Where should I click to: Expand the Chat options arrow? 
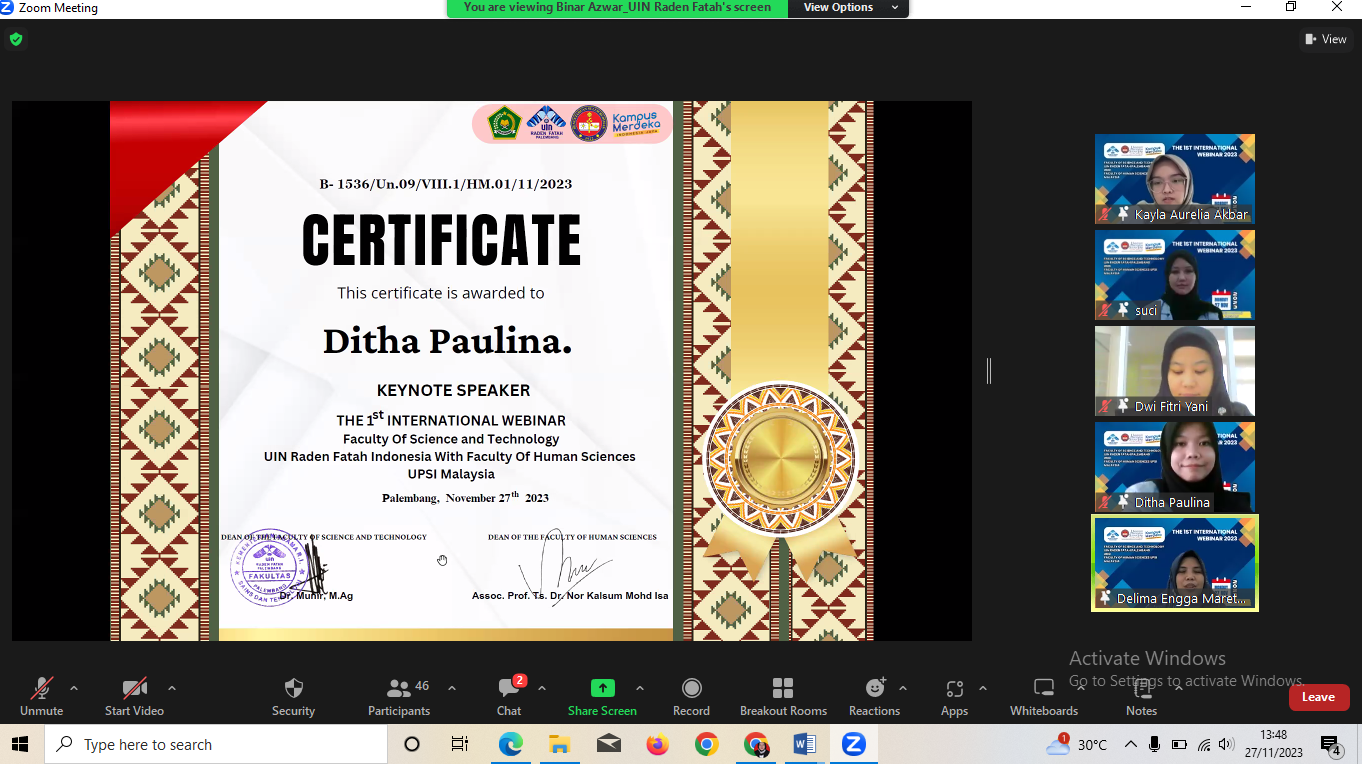541,688
